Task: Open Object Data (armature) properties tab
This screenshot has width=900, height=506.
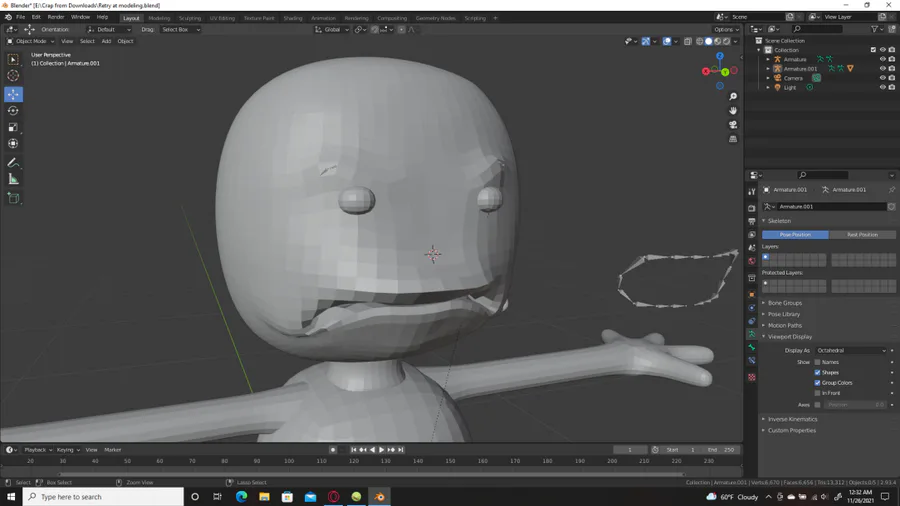Action: [751, 334]
